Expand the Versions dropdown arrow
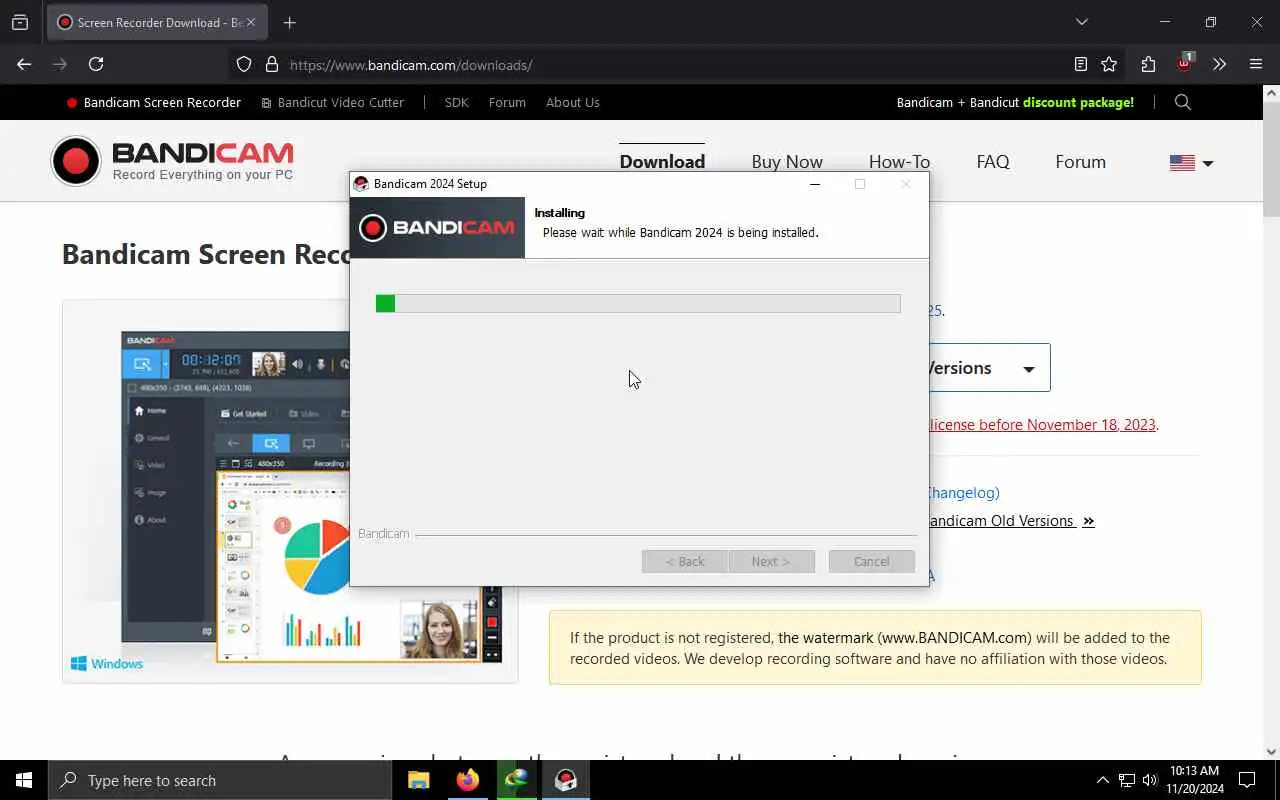 1028,369
